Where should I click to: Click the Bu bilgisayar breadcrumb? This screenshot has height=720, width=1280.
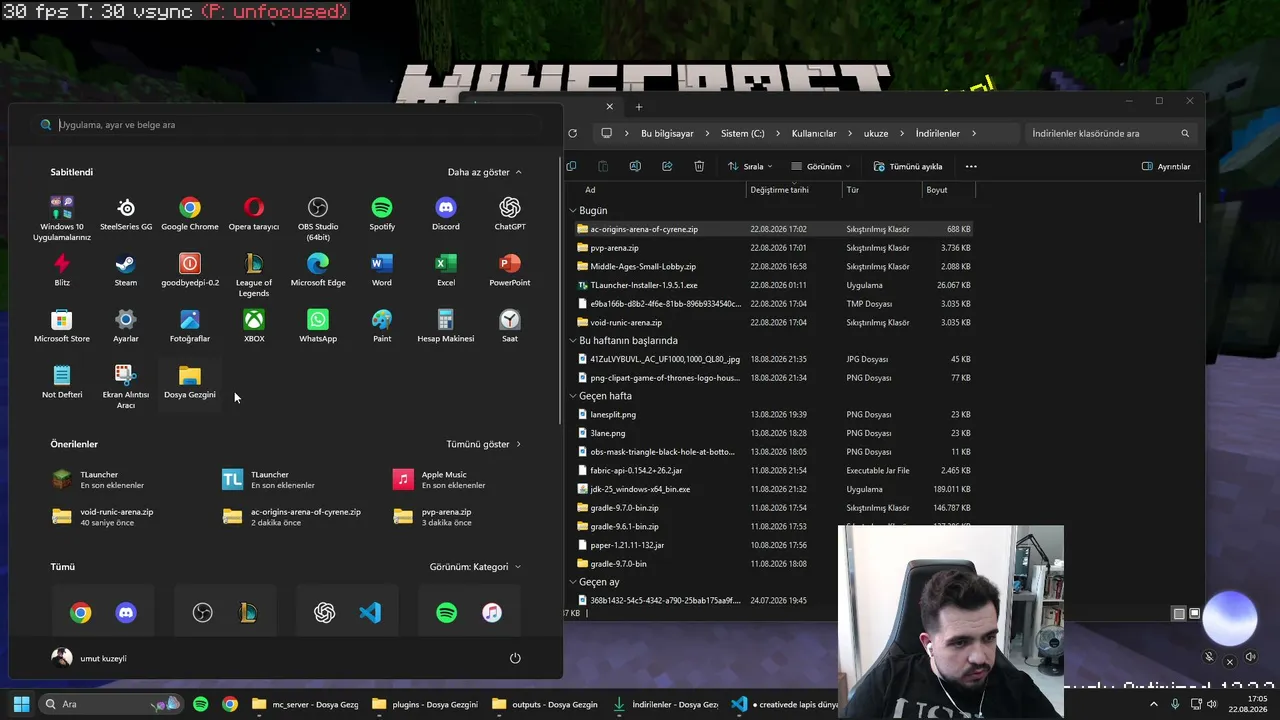667,133
